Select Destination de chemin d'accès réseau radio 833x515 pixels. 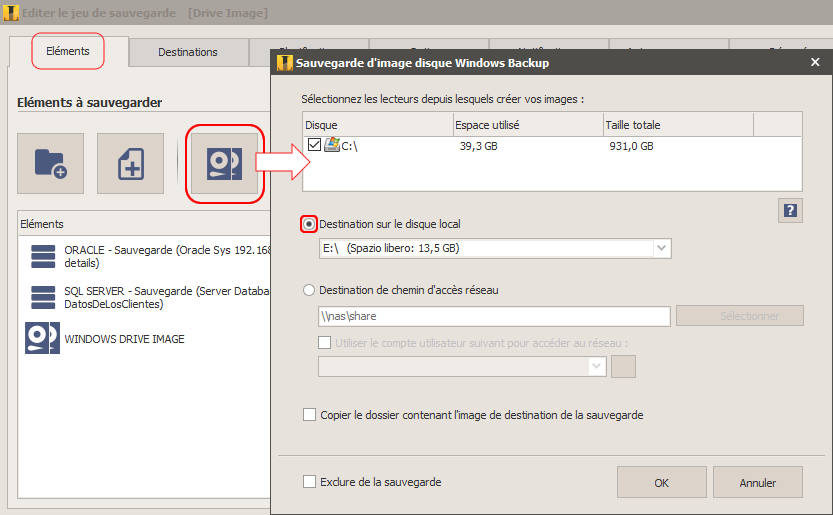coord(309,290)
